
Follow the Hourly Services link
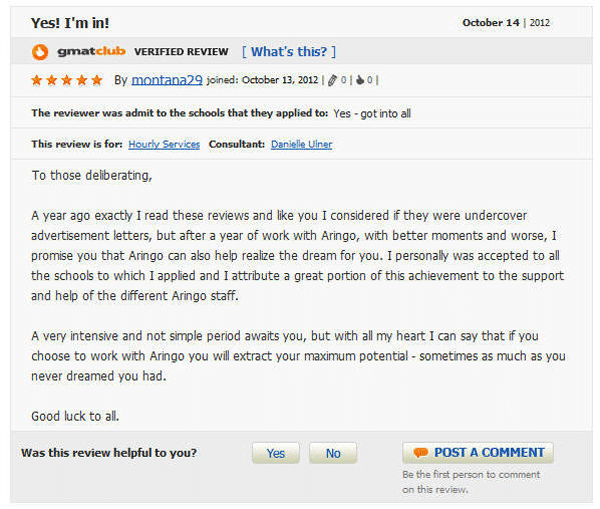(x=164, y=144)
